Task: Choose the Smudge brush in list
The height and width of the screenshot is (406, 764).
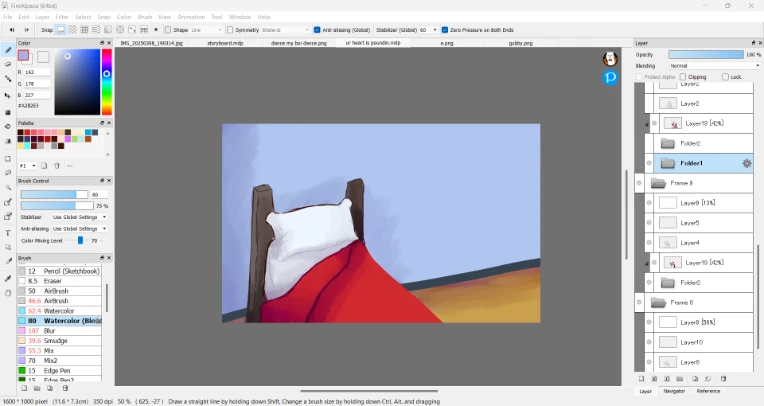Action: click(x=59, y=341)
